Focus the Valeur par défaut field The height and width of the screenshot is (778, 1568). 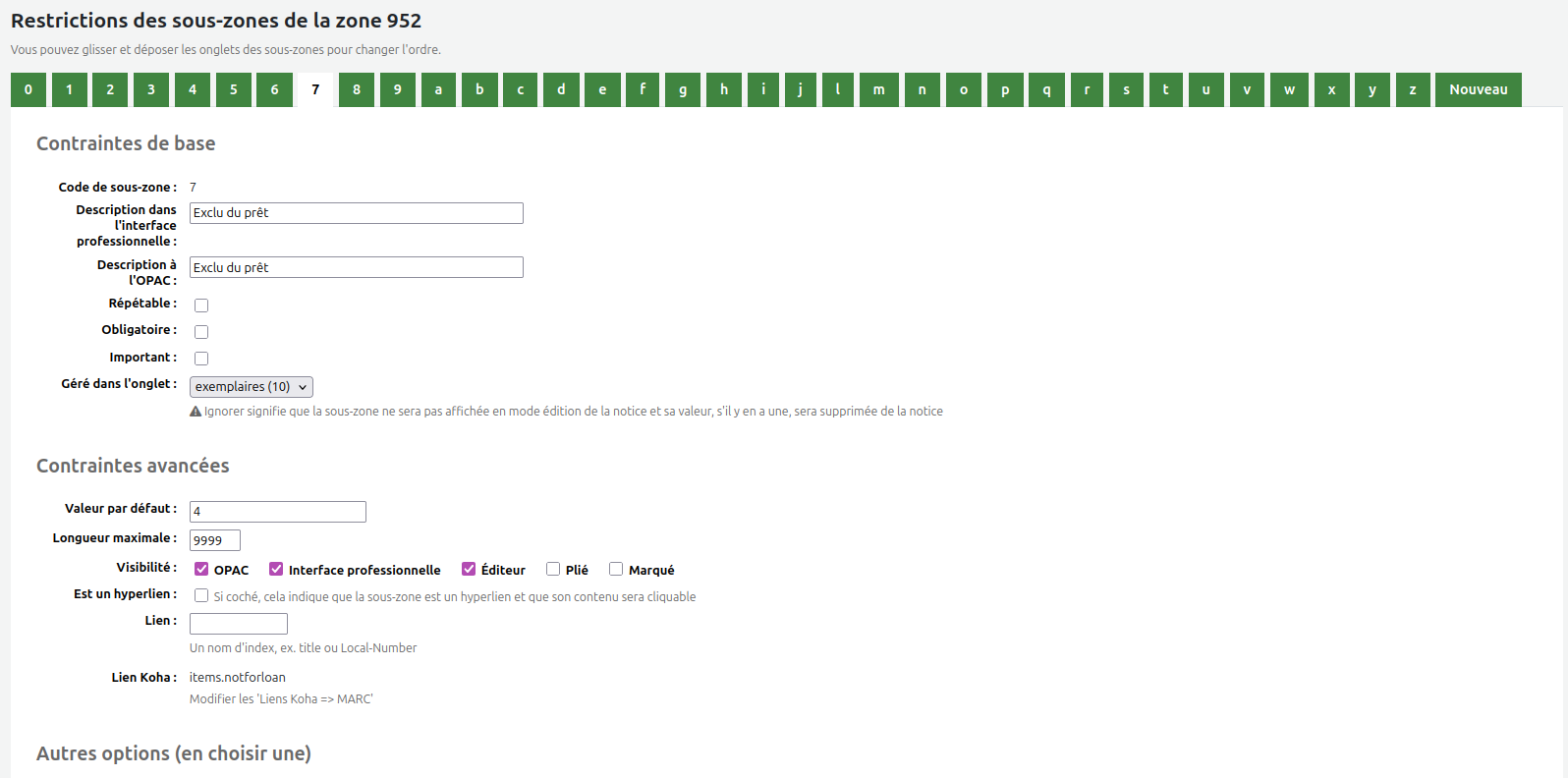277,512
